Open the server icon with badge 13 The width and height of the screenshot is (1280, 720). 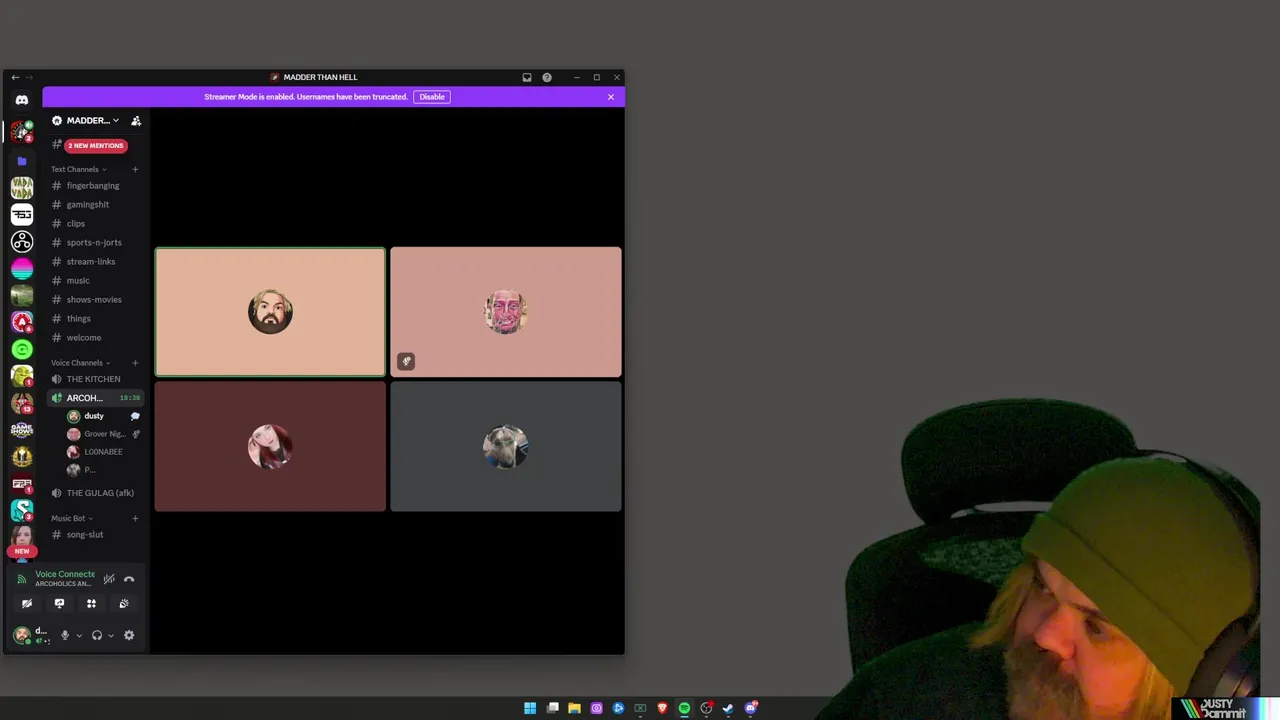pos(22,403)
